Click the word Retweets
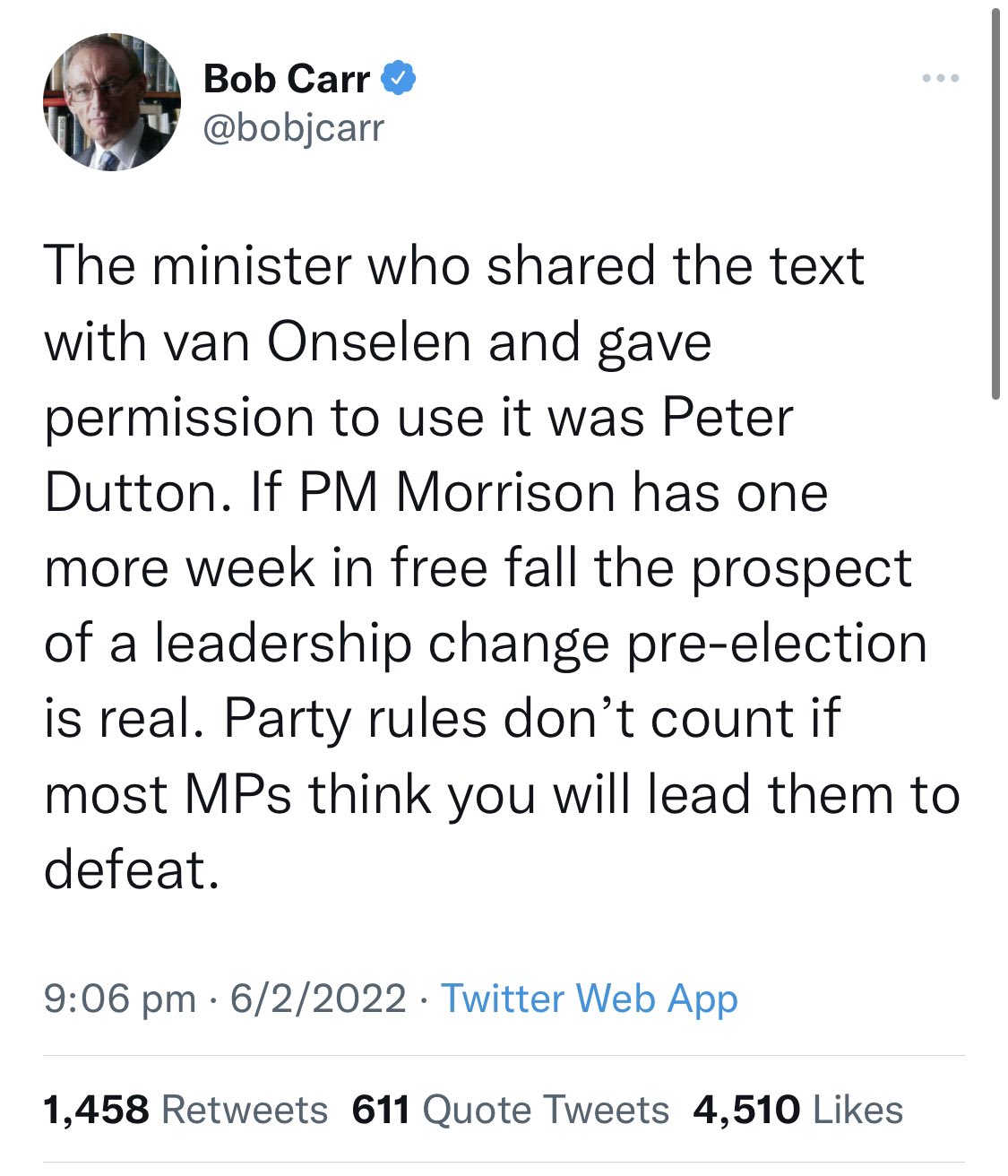 tap(245, 1110)
